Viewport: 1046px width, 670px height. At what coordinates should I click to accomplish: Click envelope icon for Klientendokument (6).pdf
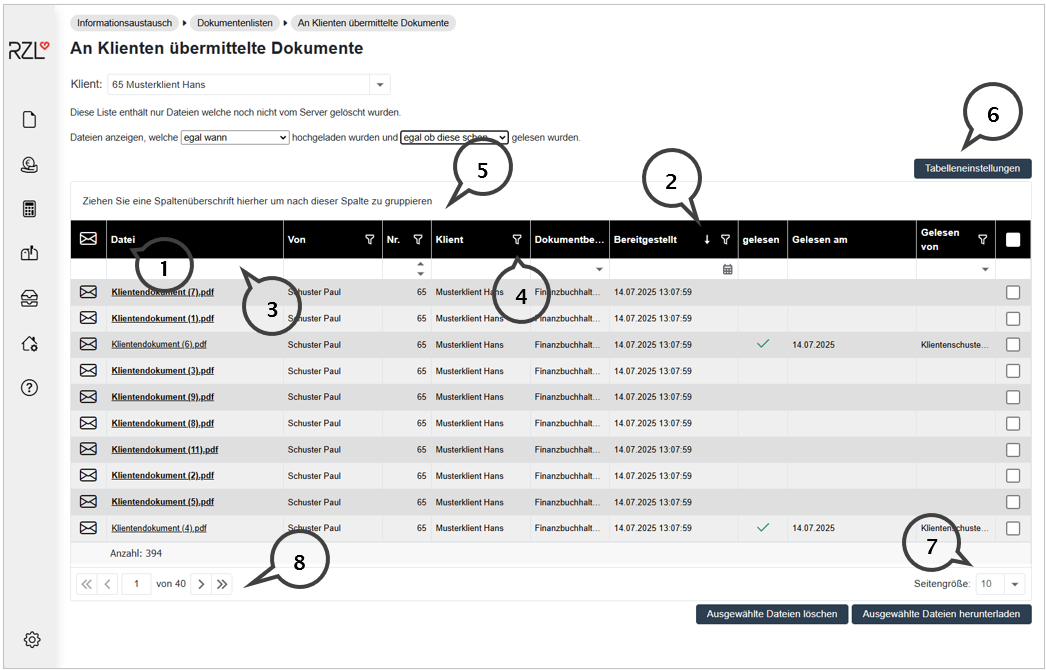[88, 344]
